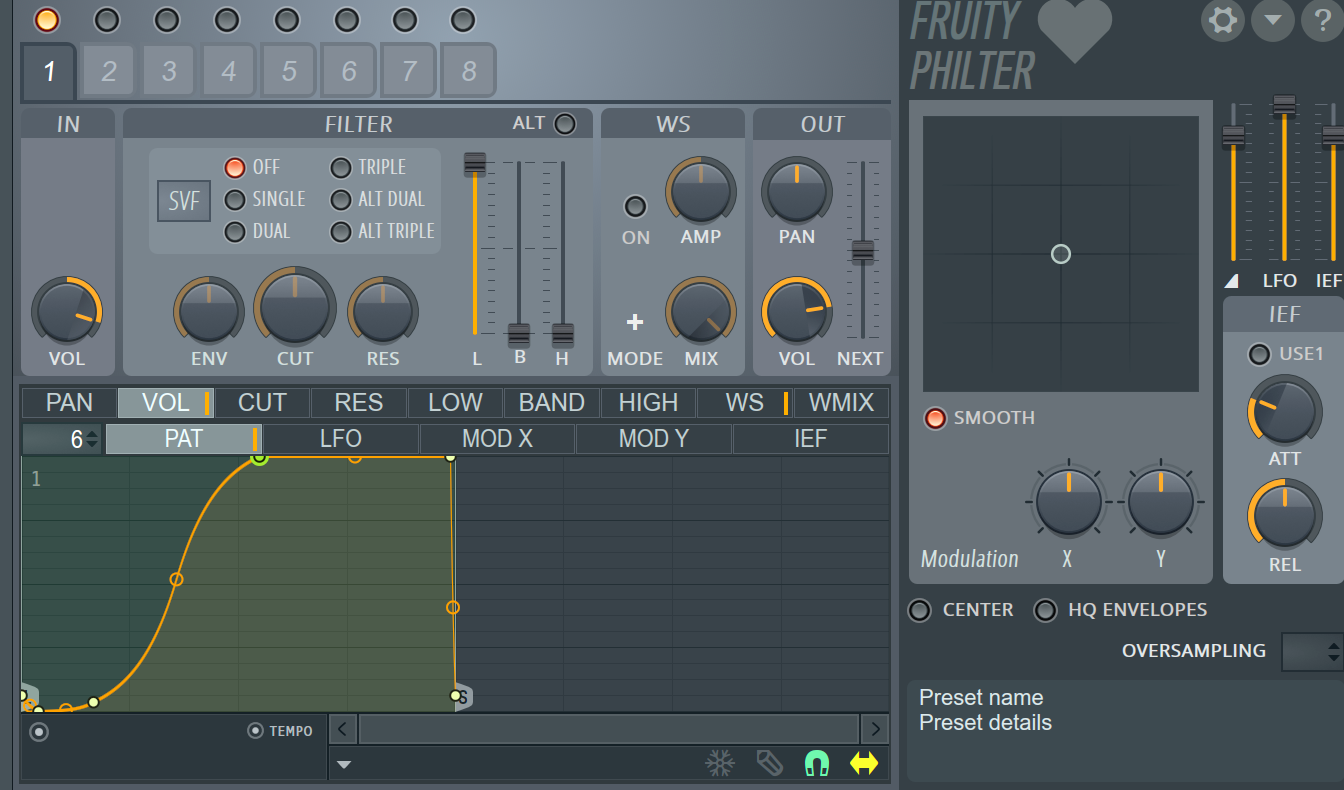The image size is (1344, 790).
Task: Click the IEF ATT knob
Action: [1285, 410]
